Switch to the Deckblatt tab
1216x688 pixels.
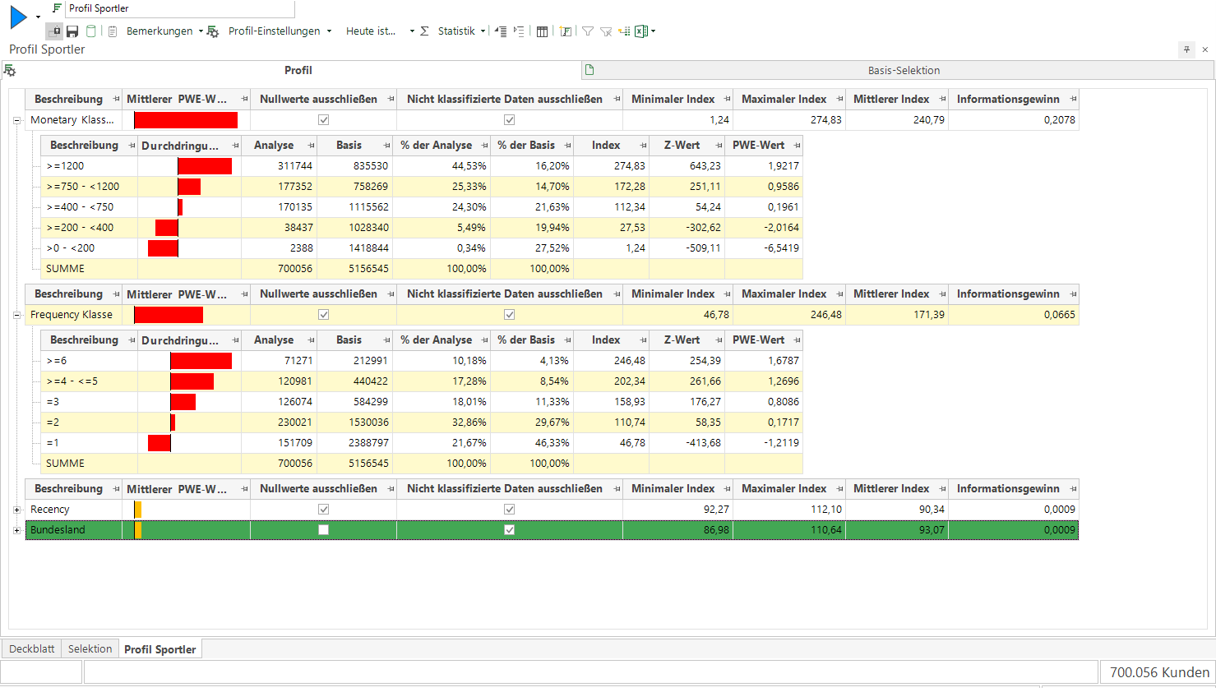(x=32, y=649)
